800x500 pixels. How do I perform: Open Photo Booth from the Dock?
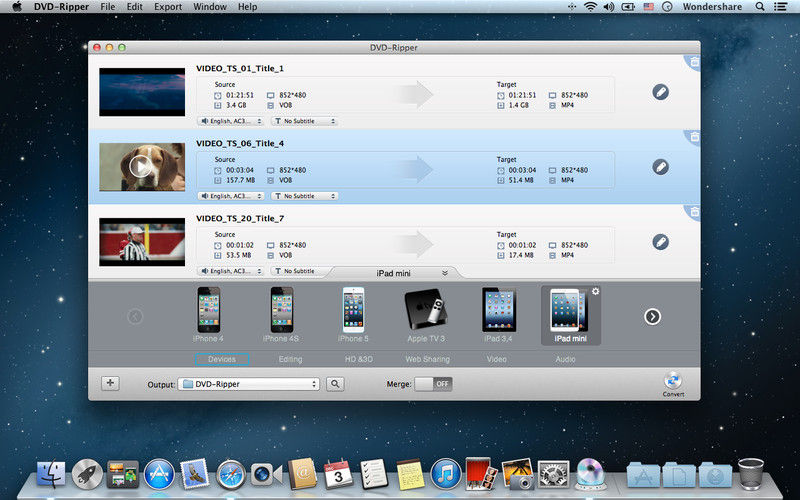click(481, 473)
